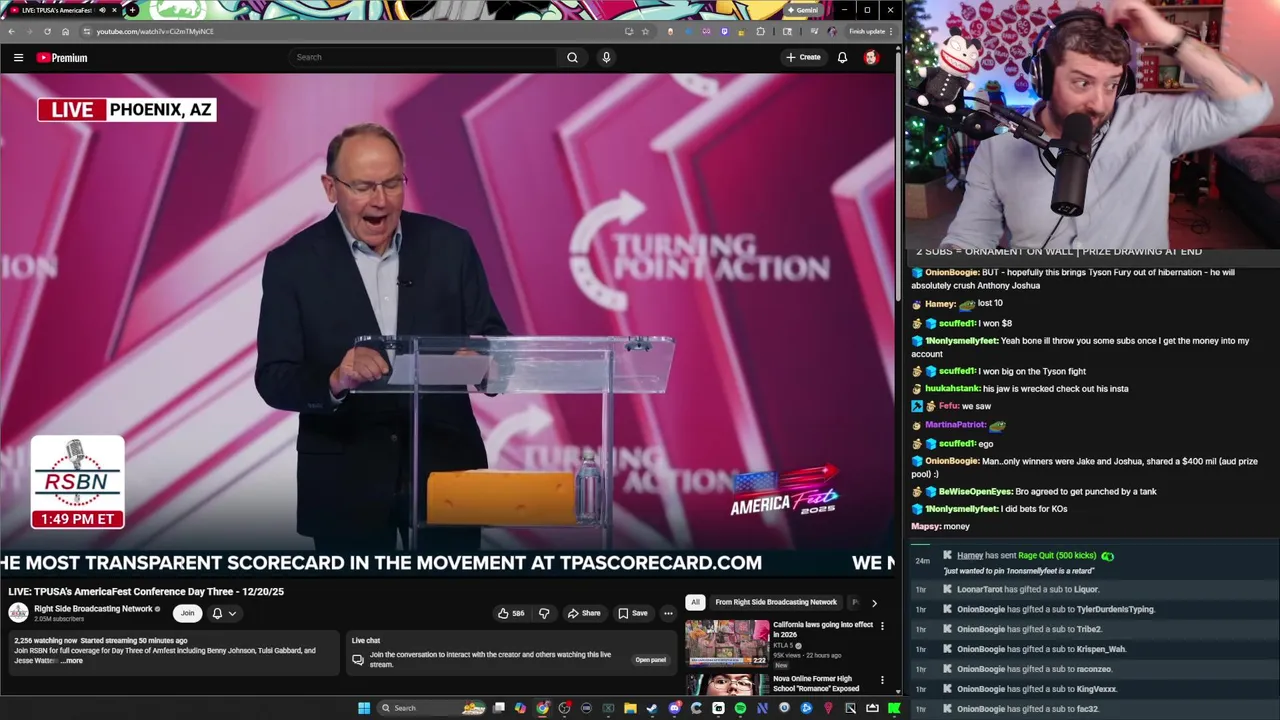Open the Finish update Chrome menu
1280x720 pixels.
pos(870,31)
